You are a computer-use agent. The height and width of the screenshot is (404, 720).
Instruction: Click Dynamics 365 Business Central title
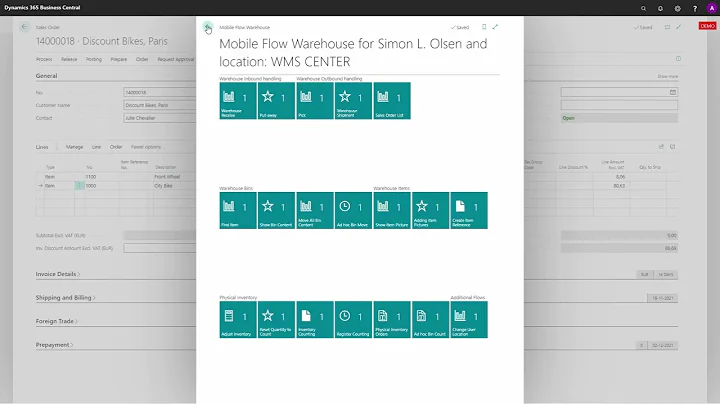tap(42, 8)
